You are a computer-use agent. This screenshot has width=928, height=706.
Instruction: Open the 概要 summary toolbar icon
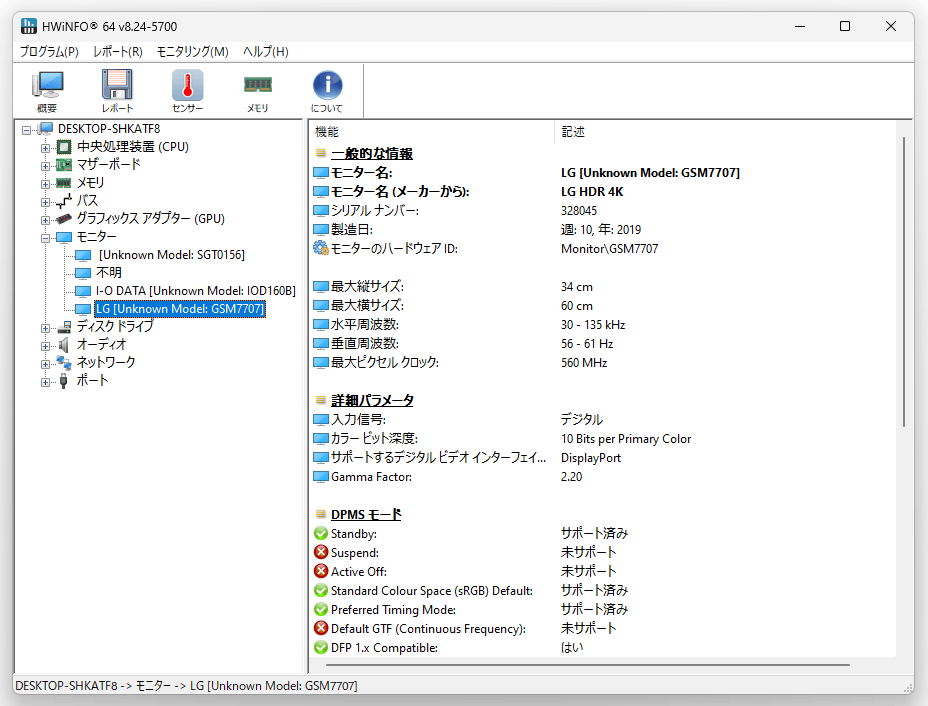click(x=47, y=91)
